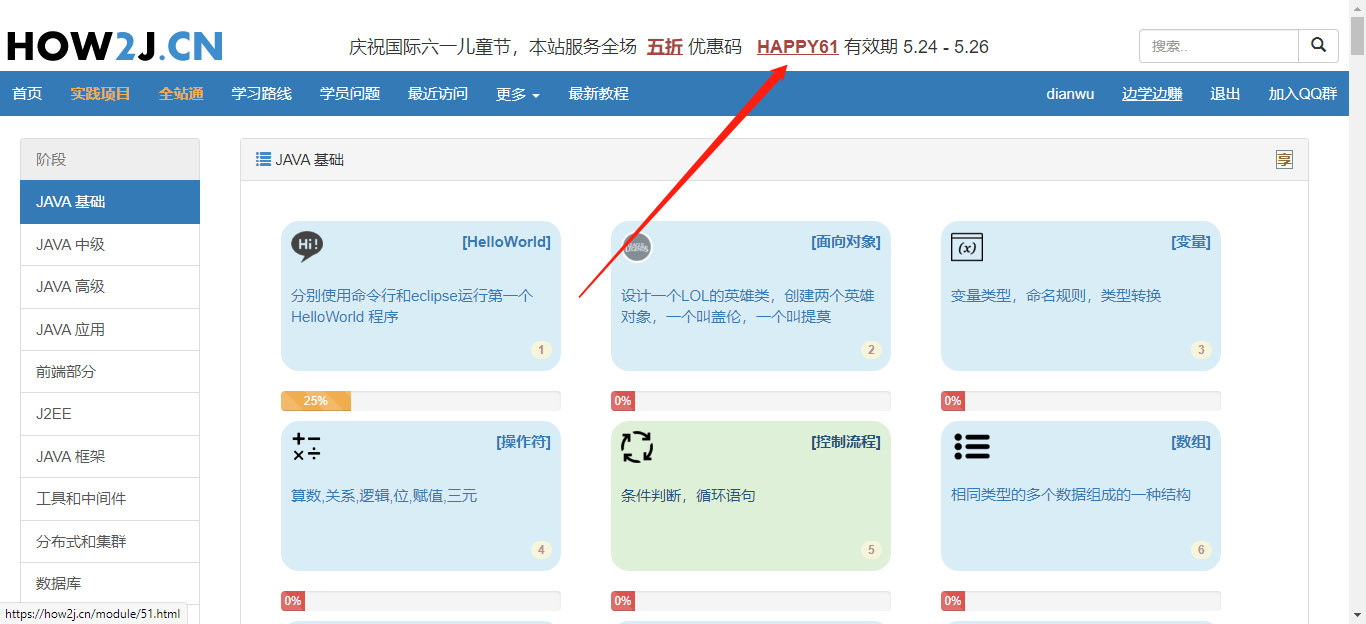
Task: Select JAVA 基础 in the stage sidebar
Action: point(110,202)
